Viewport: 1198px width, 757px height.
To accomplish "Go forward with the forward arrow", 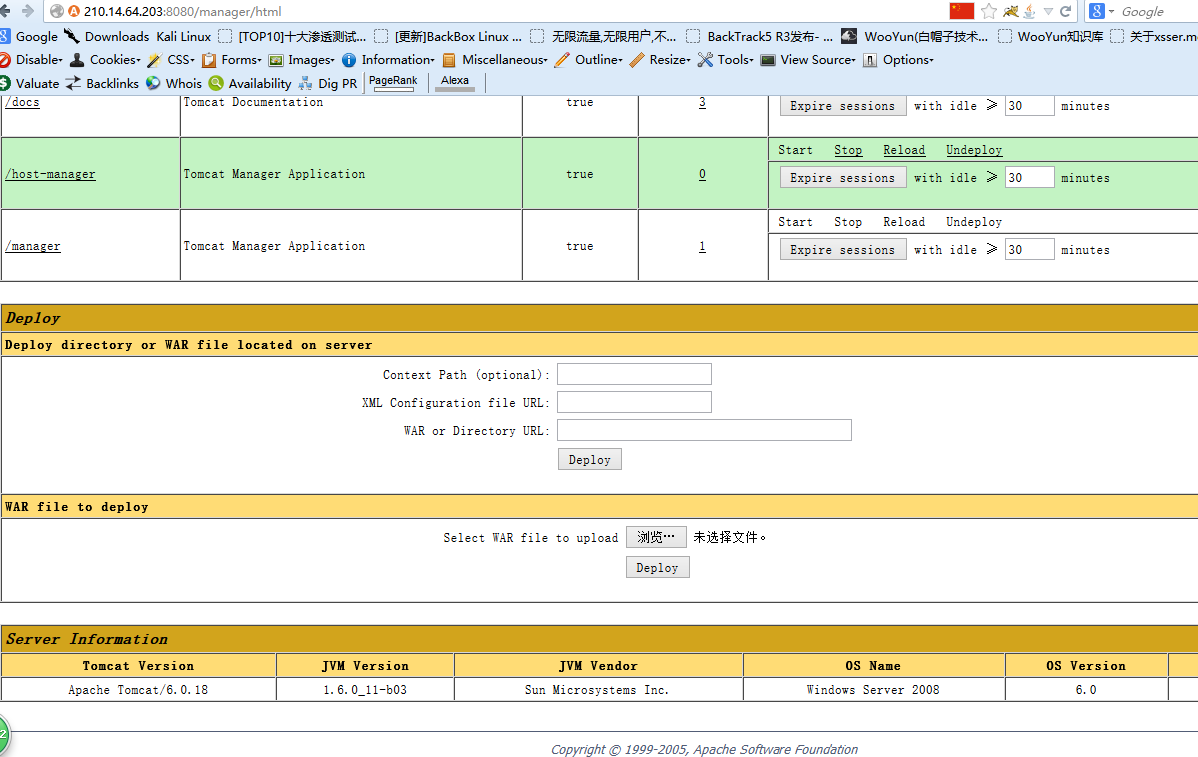I will click(x=28, y=11).
